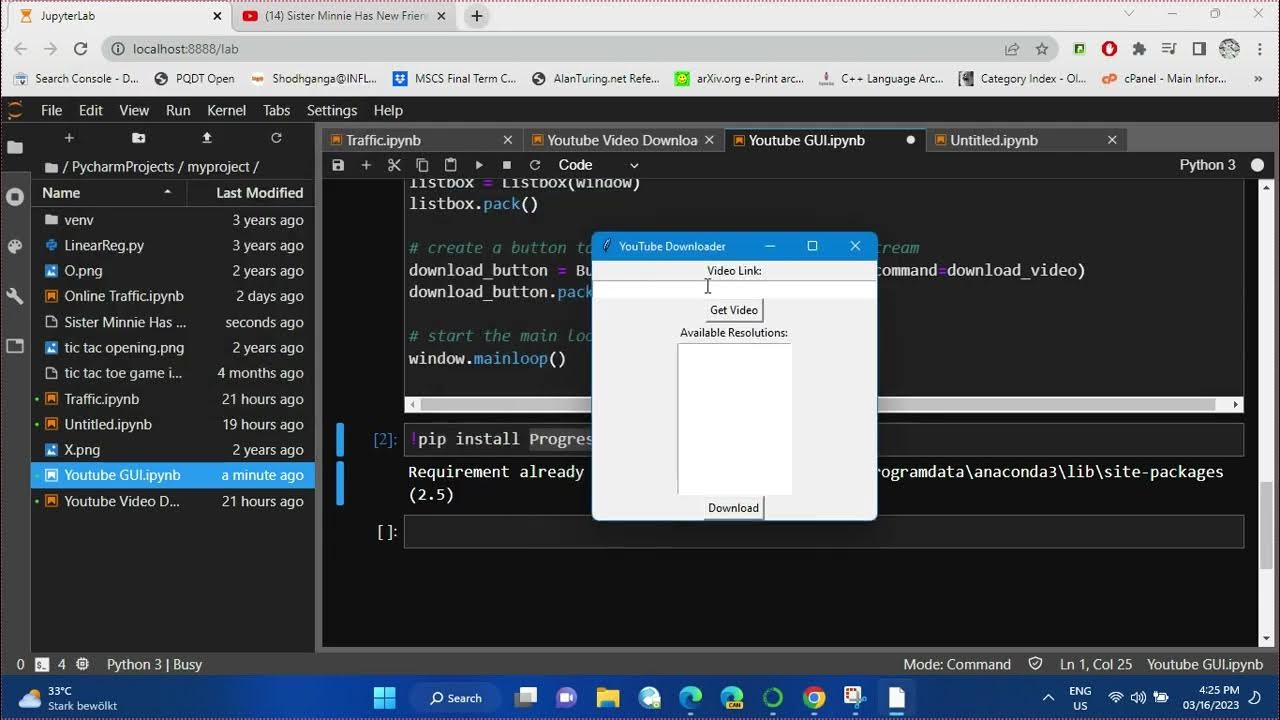Screen dimensions: 1280x720
Task: Select tic tac opening.png file
Action: [173, 347]
